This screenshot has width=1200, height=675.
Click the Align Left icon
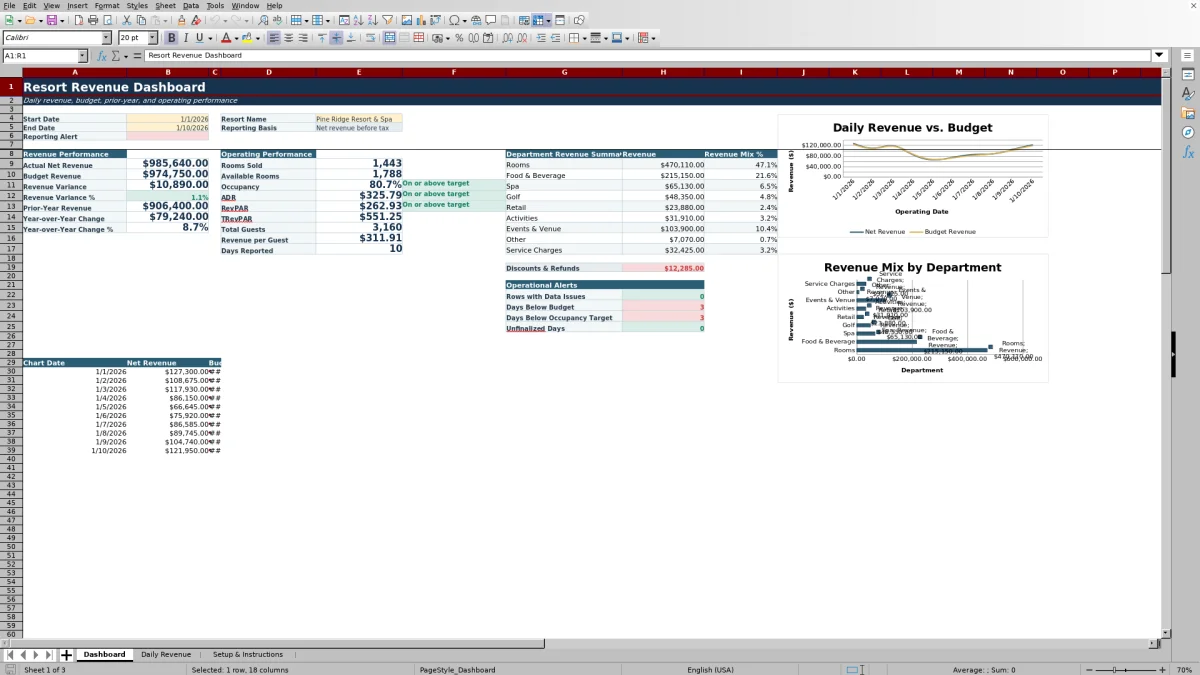pyautogui.click(x=274, y=38)
